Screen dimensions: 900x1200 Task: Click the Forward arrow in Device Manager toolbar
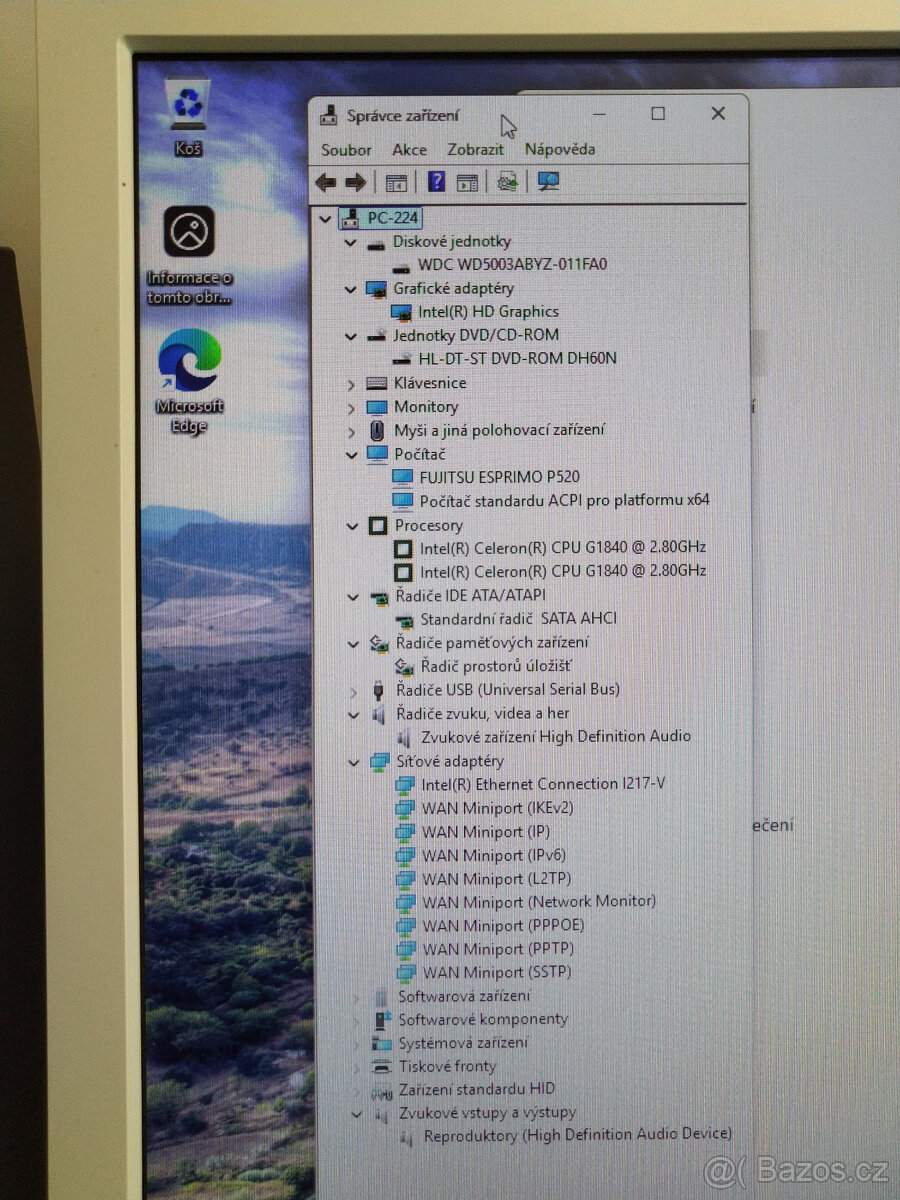(x=355, y=182)
